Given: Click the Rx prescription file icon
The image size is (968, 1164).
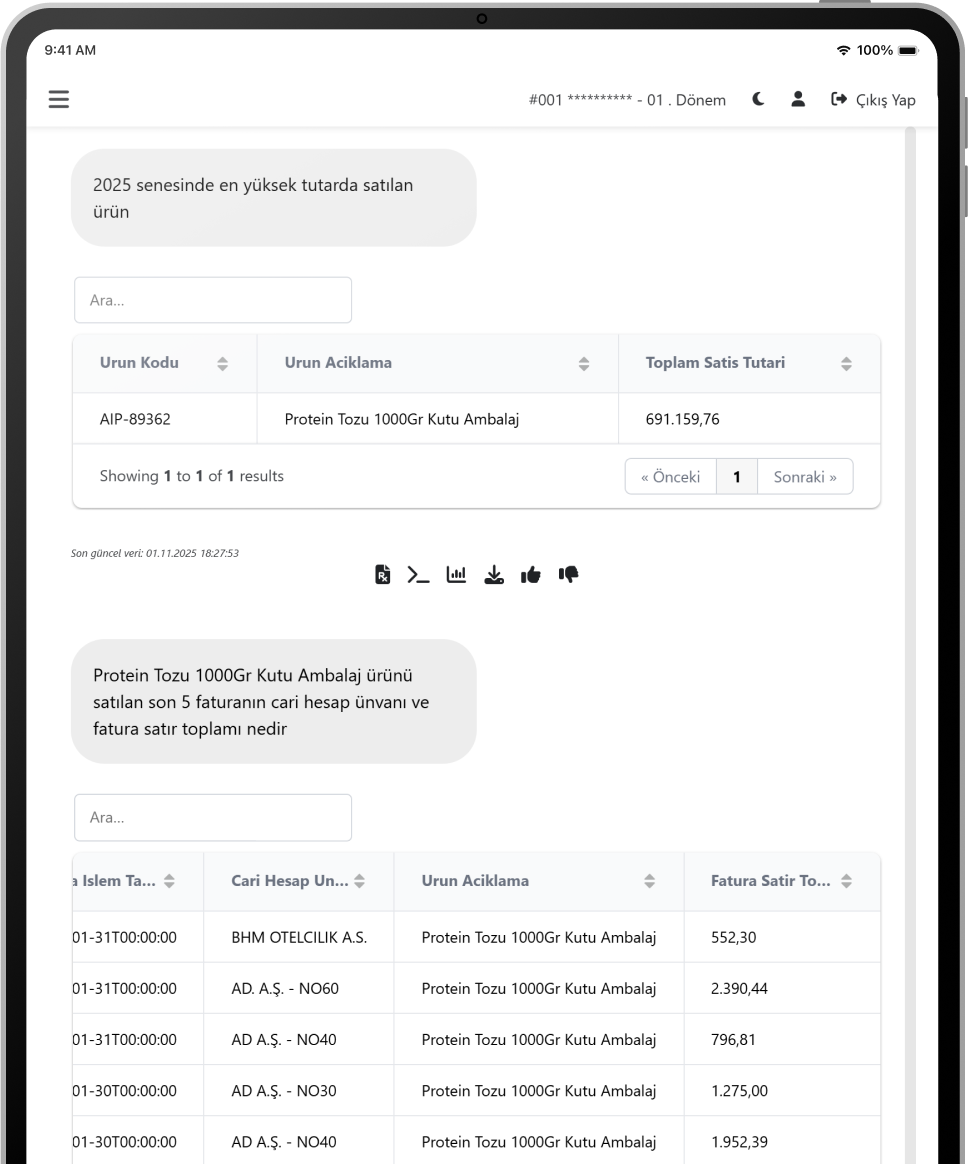Looking at the screenshot, I should [x=382, y=574].
